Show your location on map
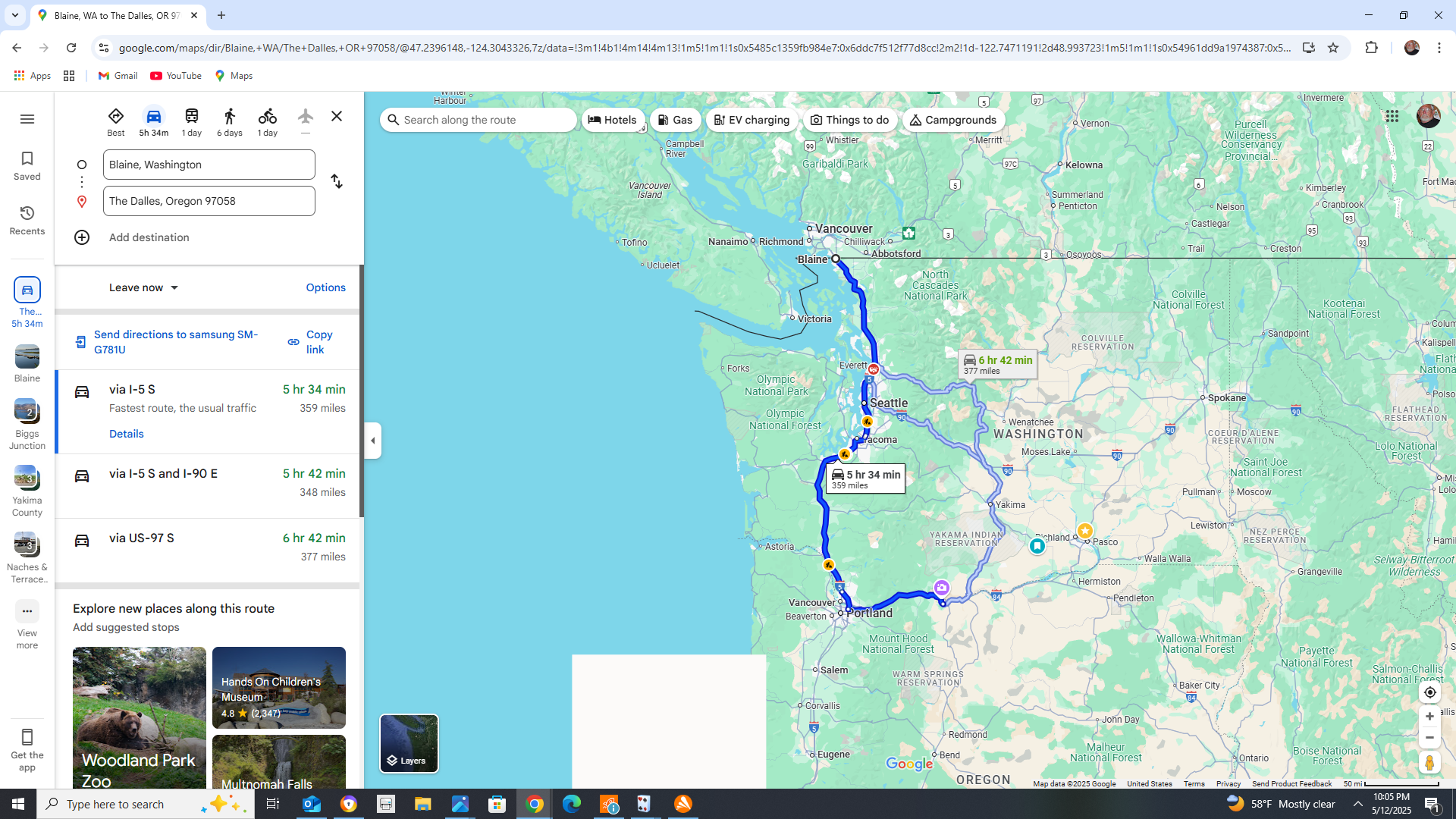This screenshot has width=1456, height=819. pos(1429,692)
